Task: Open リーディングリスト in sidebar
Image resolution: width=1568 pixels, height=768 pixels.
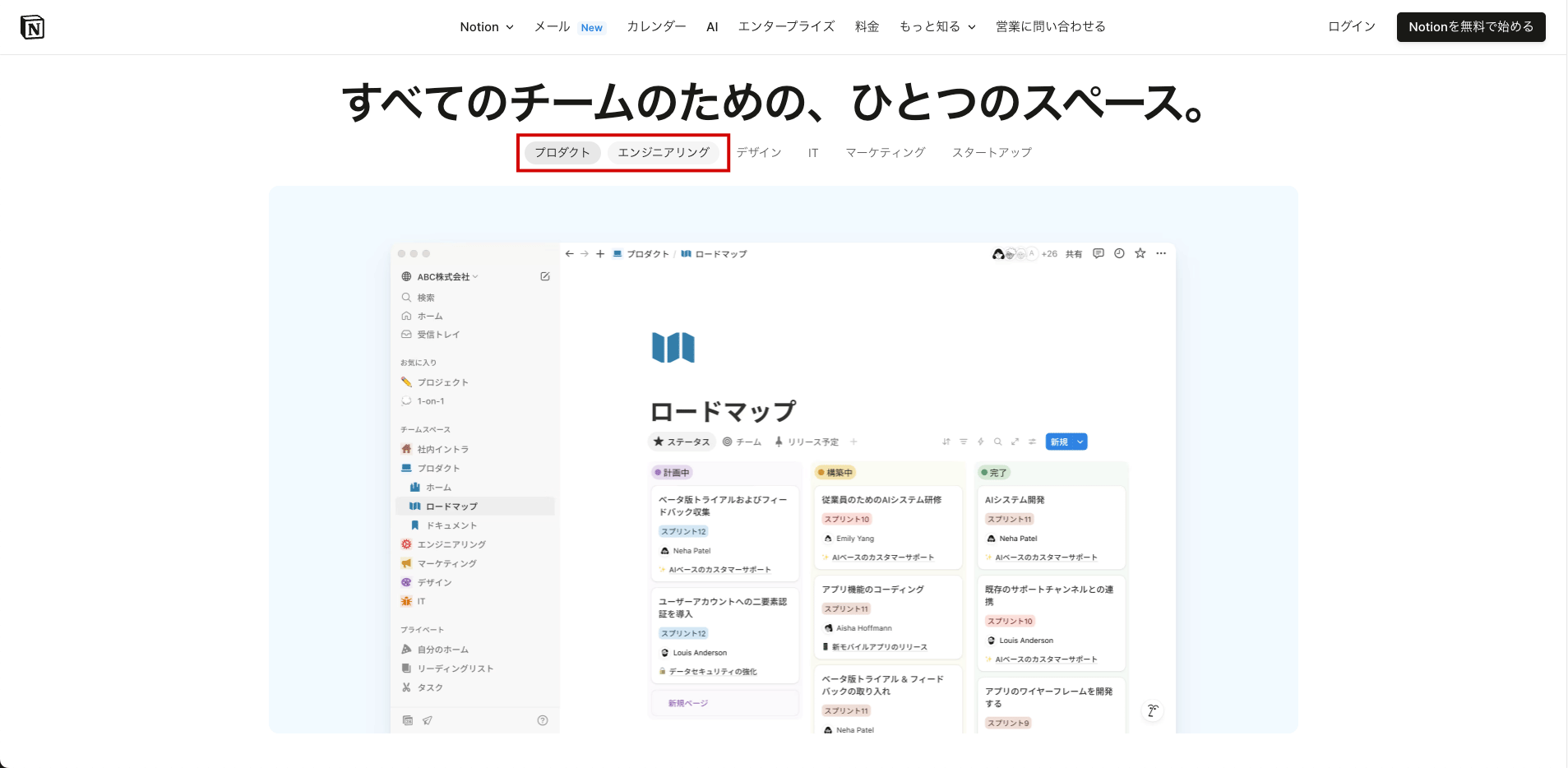Action: pos(447,669)
